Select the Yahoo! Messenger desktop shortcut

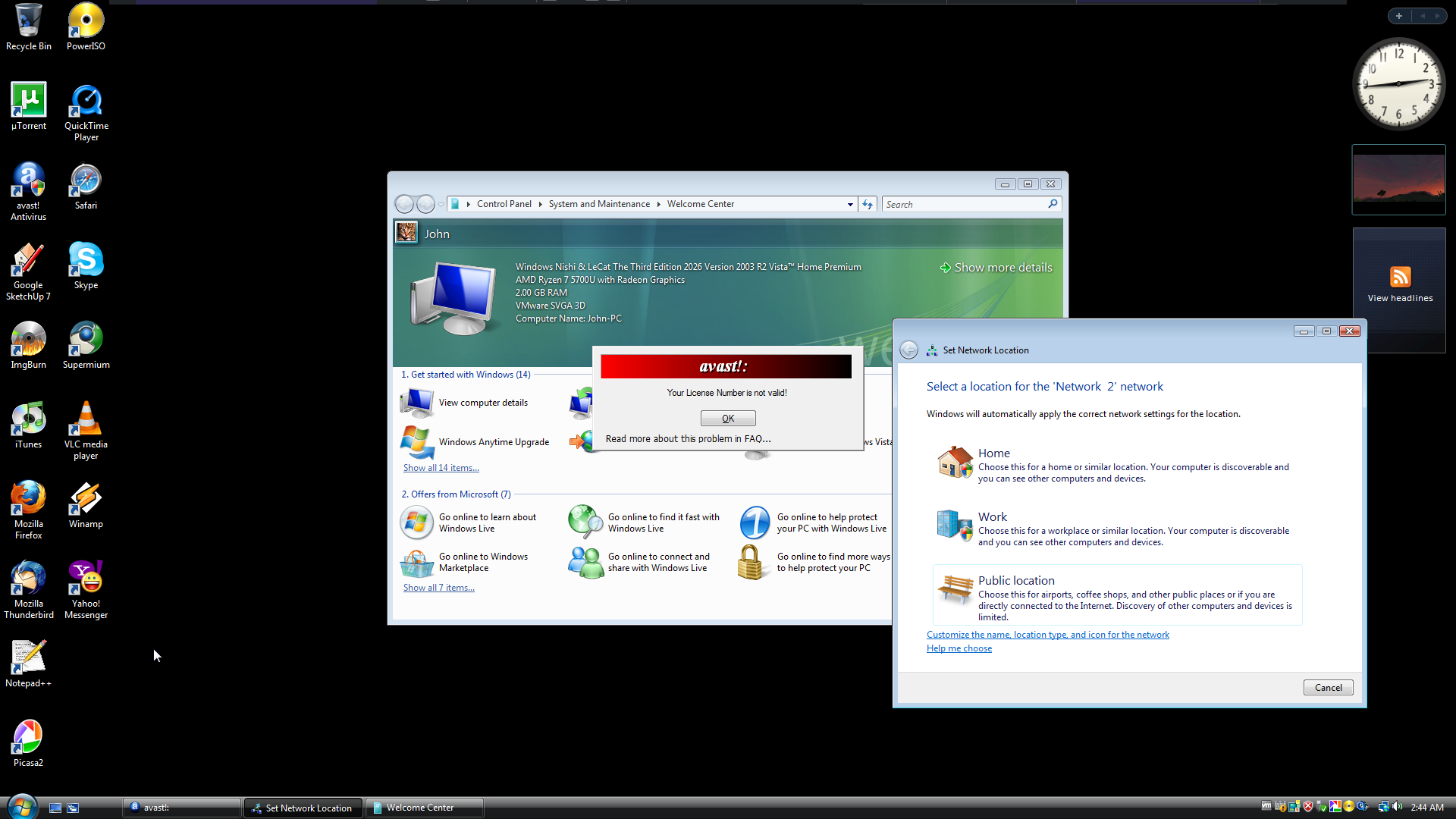(x=86, y=590)
